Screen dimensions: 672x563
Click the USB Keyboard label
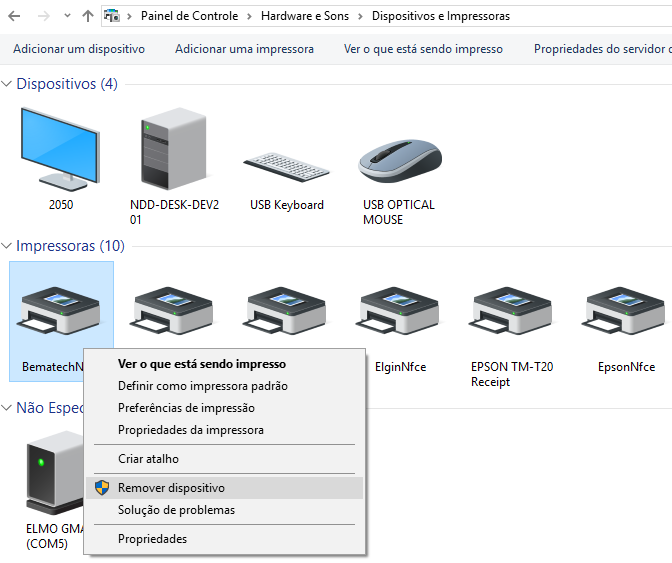[287, 205]
